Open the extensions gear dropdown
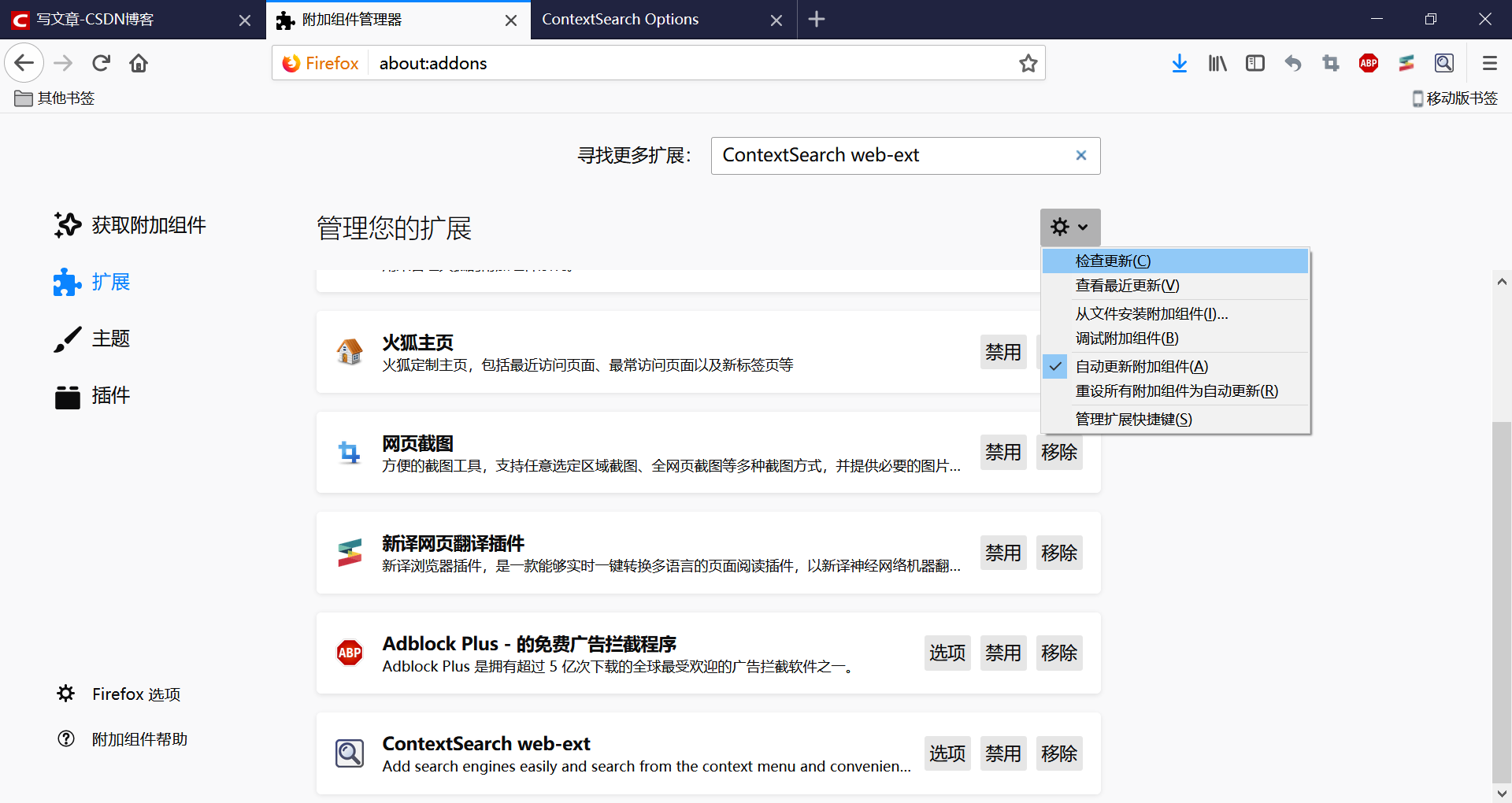The image size is (1512, 803). coord(1069,227)
